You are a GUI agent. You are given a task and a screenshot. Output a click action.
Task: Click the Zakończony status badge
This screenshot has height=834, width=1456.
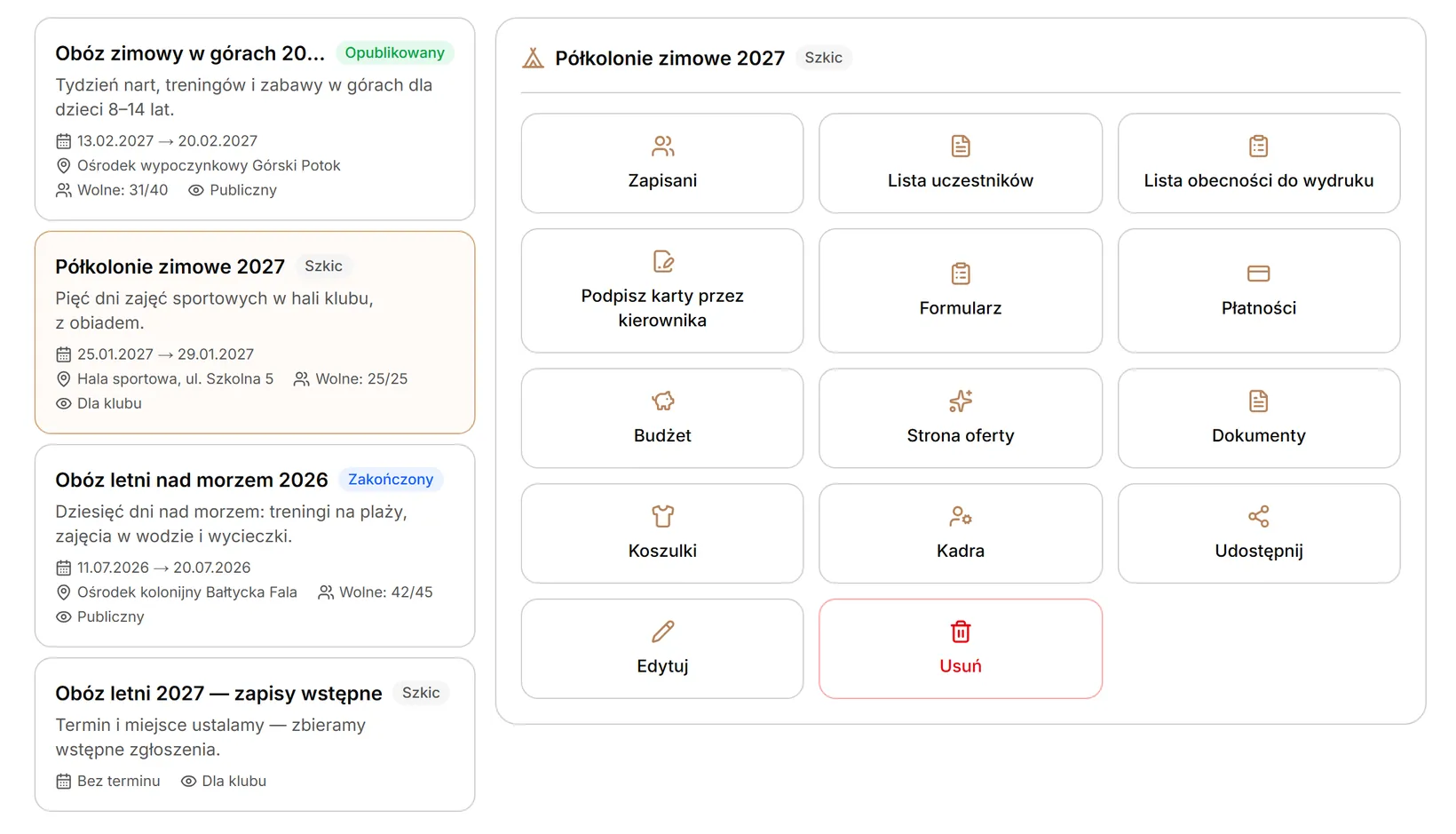click(391, 480)
